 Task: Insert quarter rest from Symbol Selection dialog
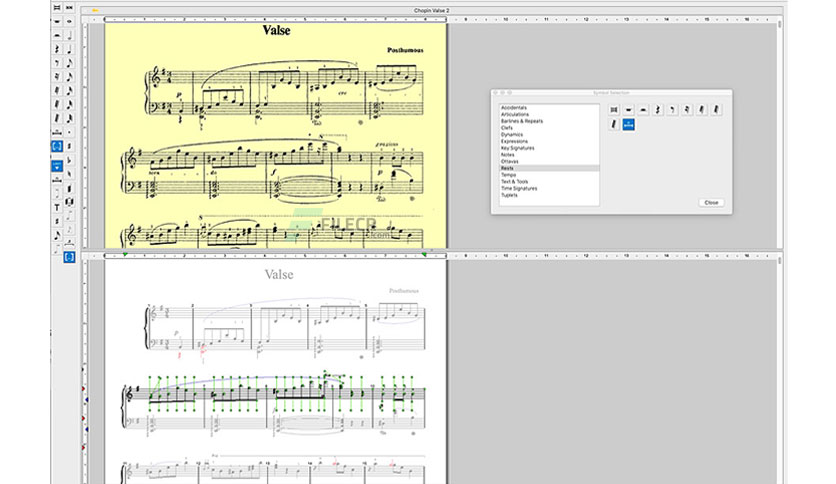click(658, 110)
